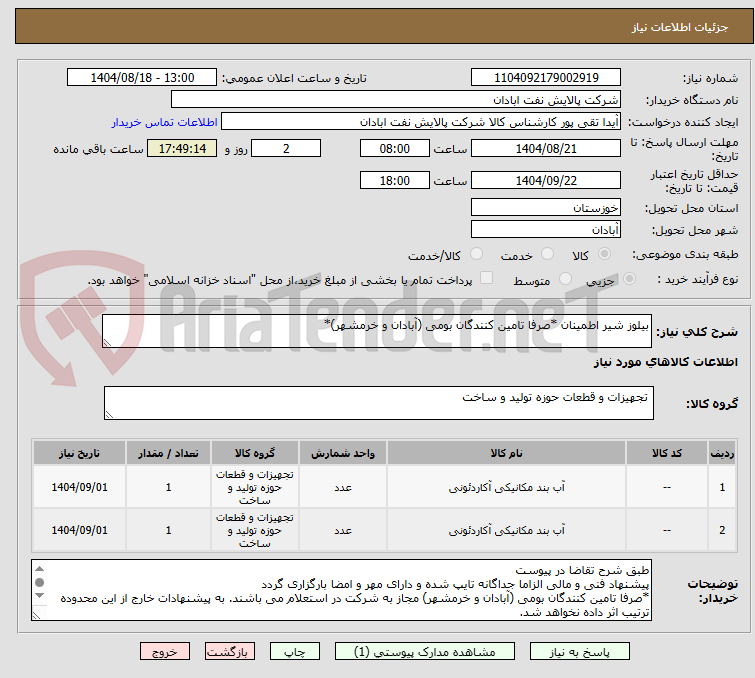Viewport: 755px width, 678px height.
Task: Click the شرح کلی نیاز description textarea
Action: 377,331
